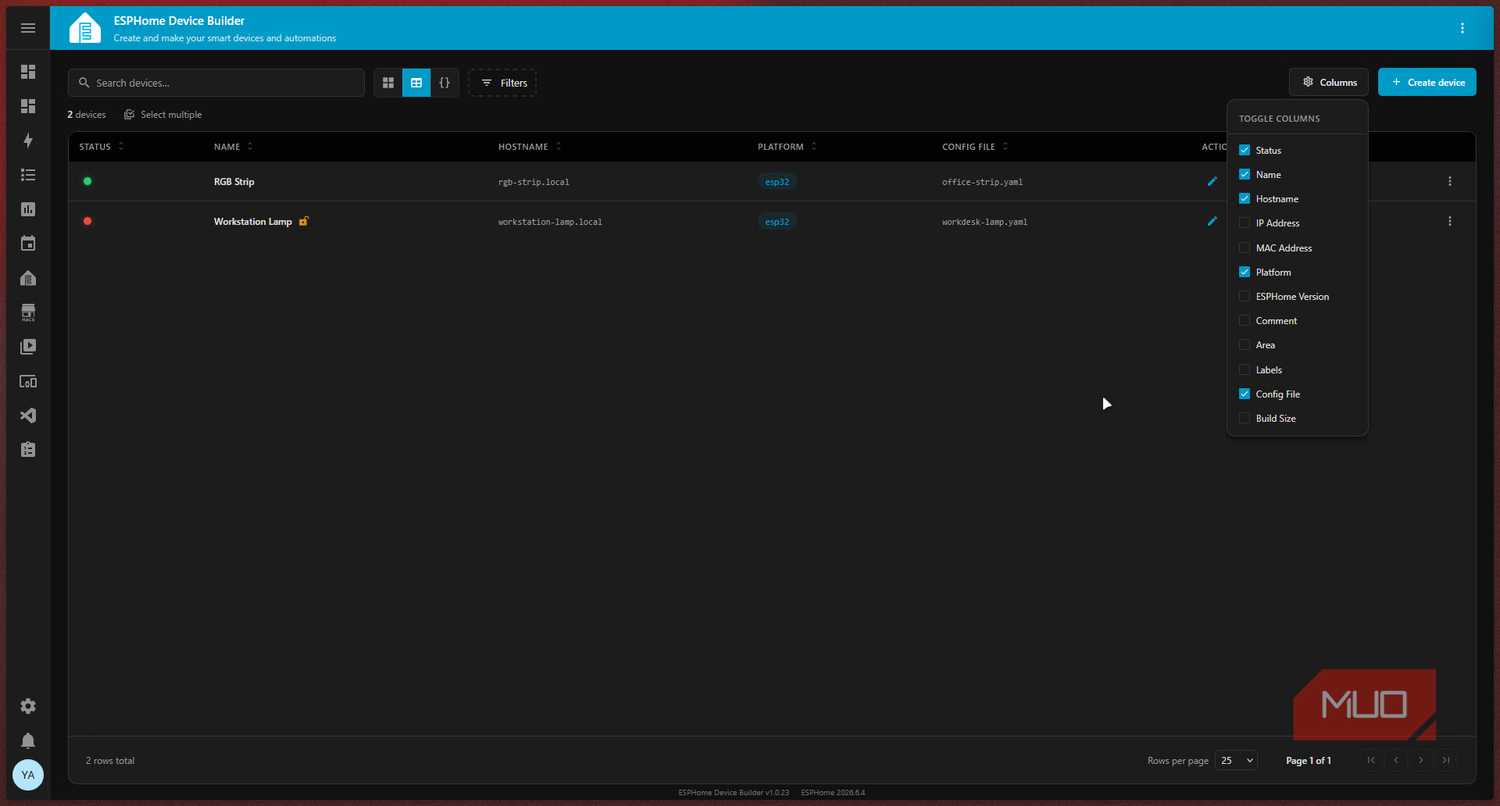Open the Logbook list sidebar icon

(28, 175)
